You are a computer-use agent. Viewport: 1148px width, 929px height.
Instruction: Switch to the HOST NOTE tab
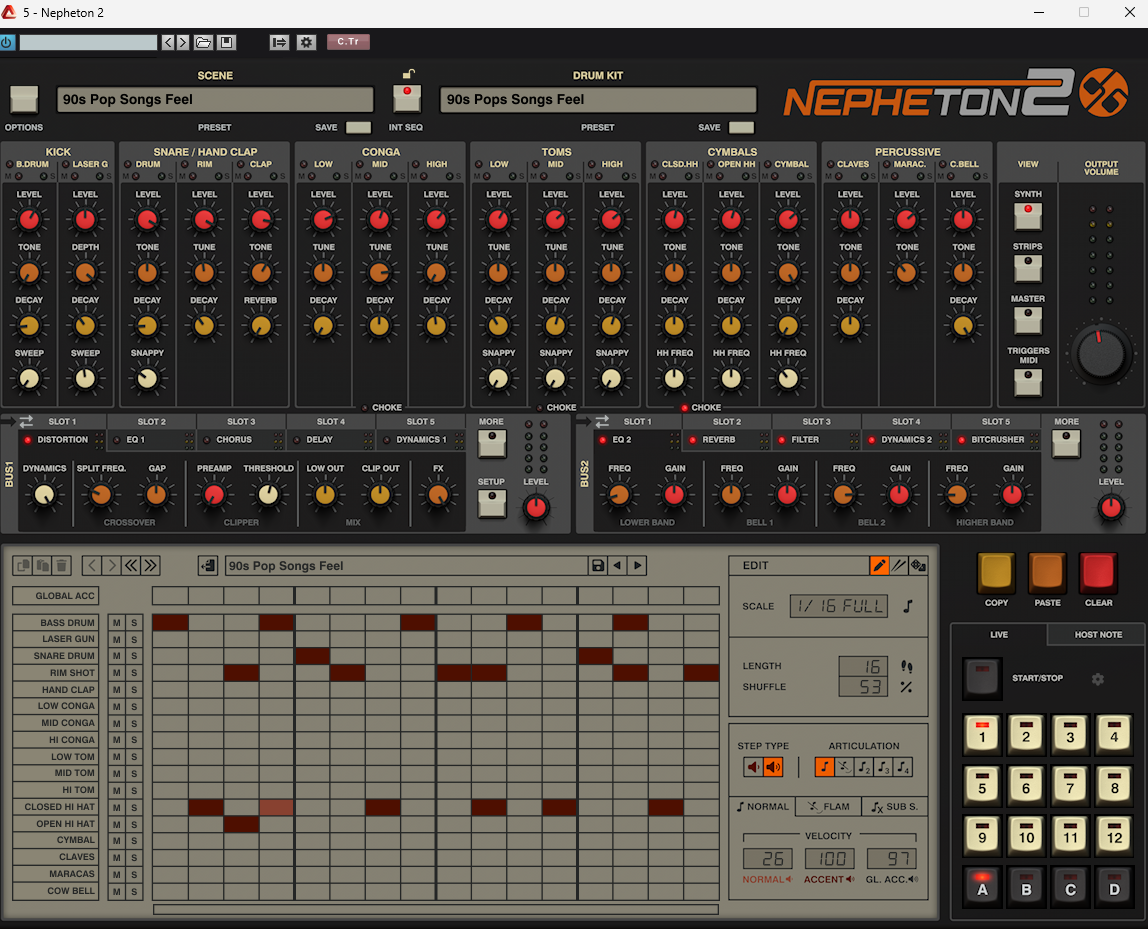[x=1097, y=635]
